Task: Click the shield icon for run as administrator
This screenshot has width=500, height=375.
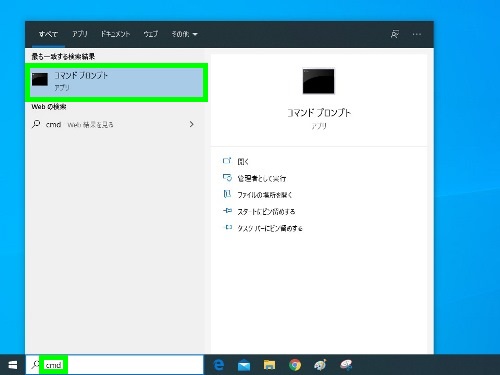Action: [x=227, y=178]
